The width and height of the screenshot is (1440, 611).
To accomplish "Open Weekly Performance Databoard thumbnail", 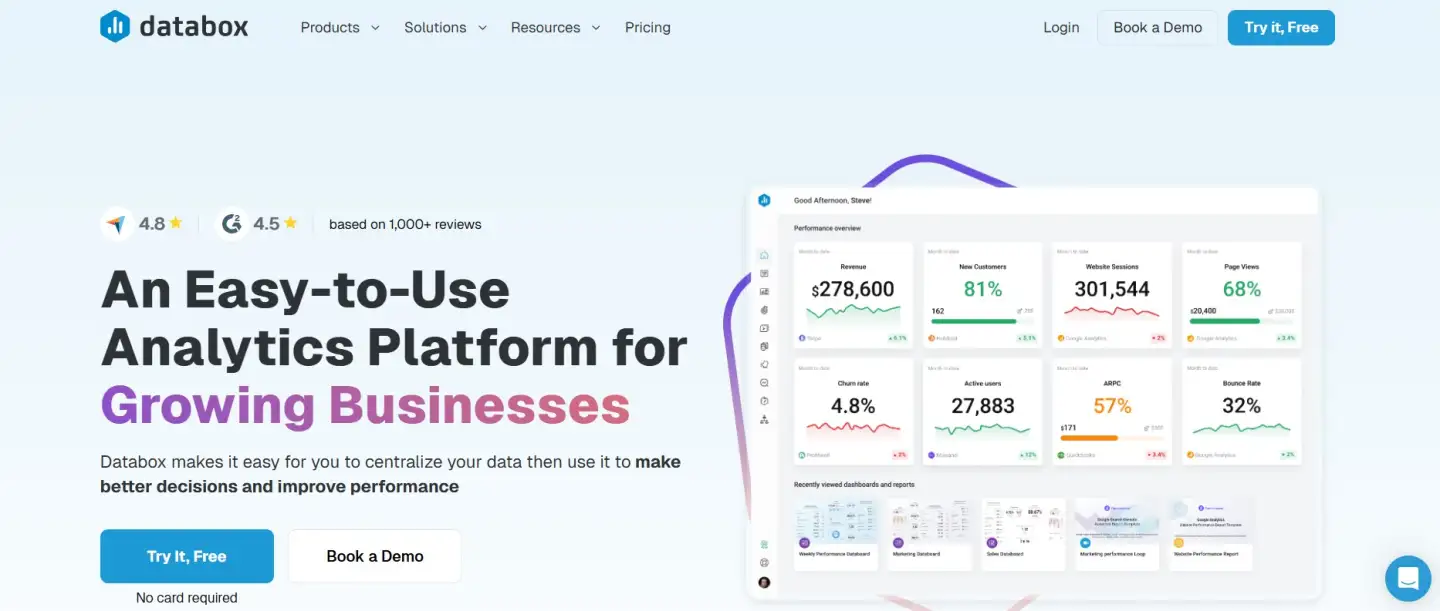I will pos(835,534).
